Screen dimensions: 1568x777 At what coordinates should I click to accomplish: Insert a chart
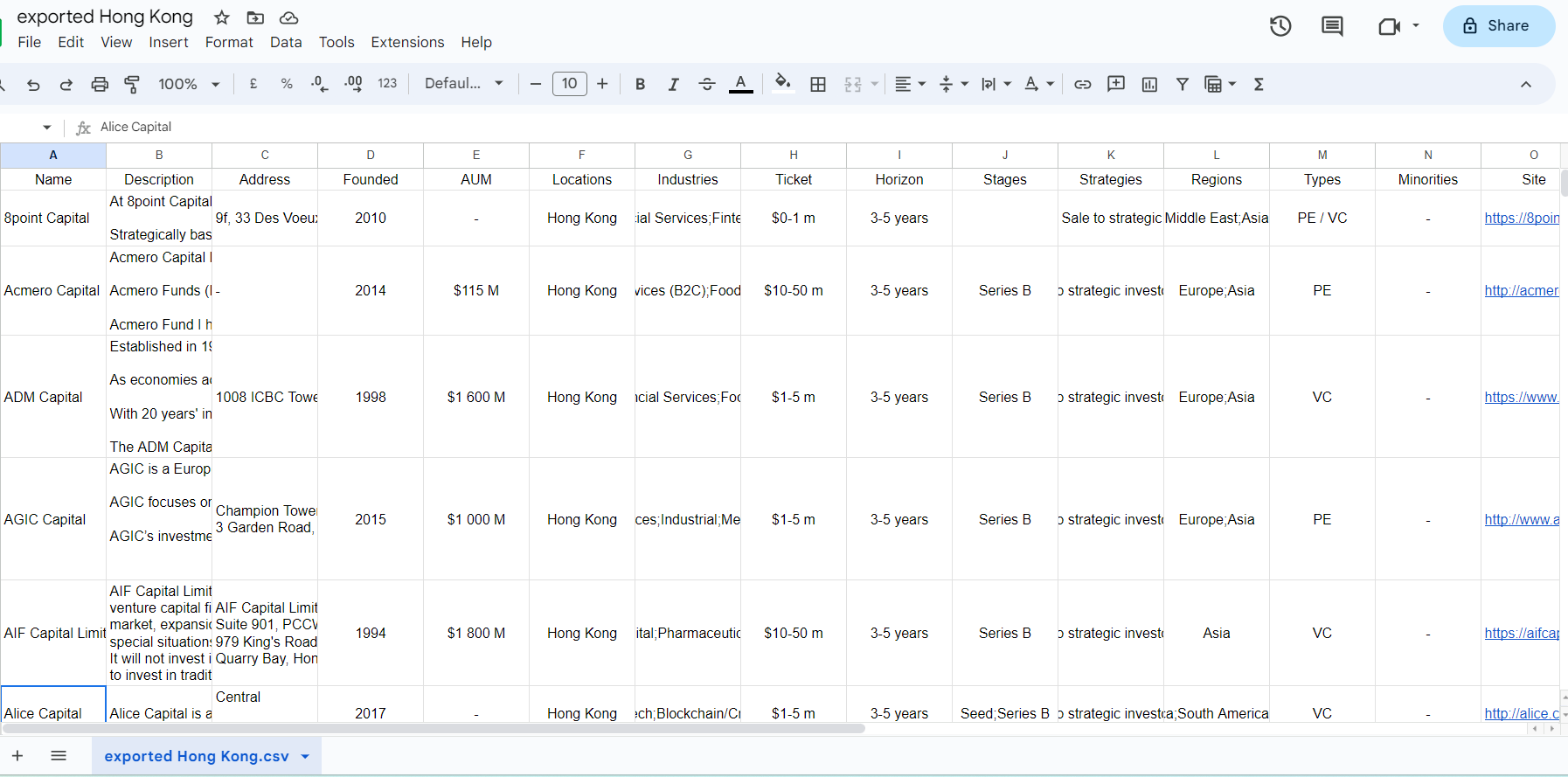tap(1149, 84)
